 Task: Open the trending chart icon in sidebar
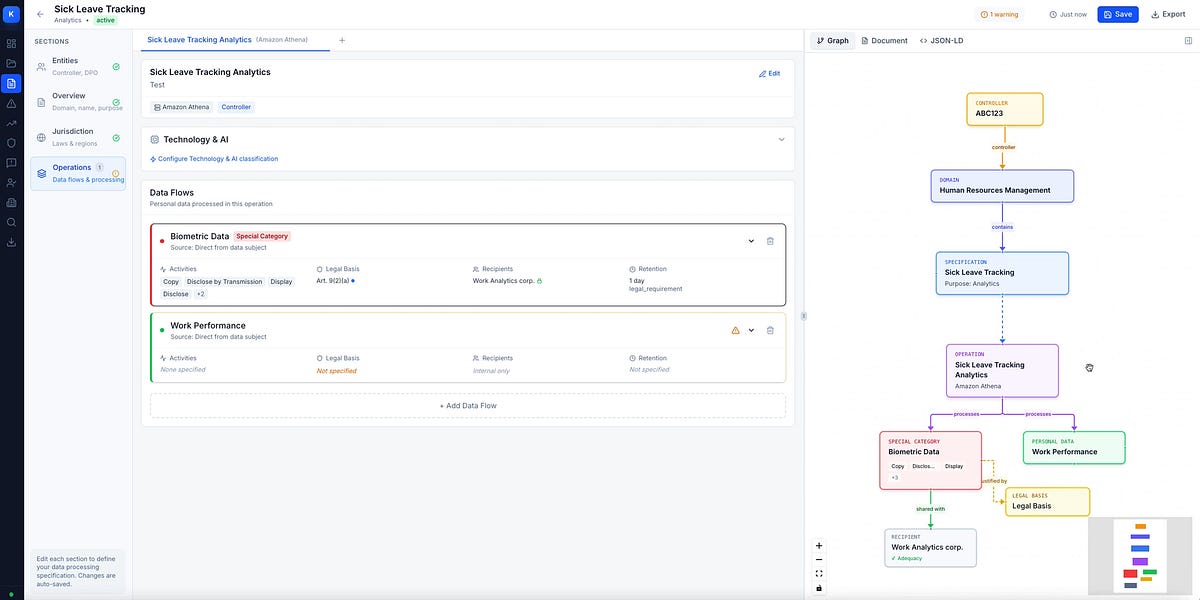tap(11, 123)
